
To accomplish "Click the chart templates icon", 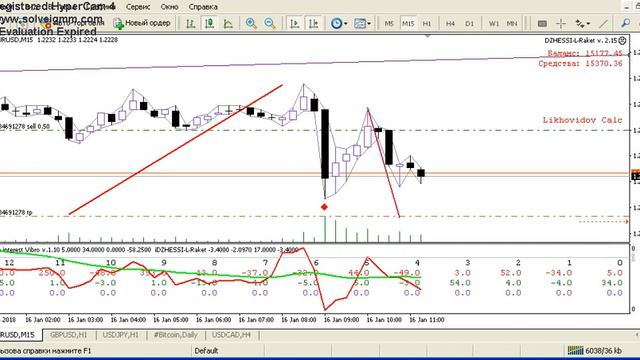I will [x=360, y=24].
